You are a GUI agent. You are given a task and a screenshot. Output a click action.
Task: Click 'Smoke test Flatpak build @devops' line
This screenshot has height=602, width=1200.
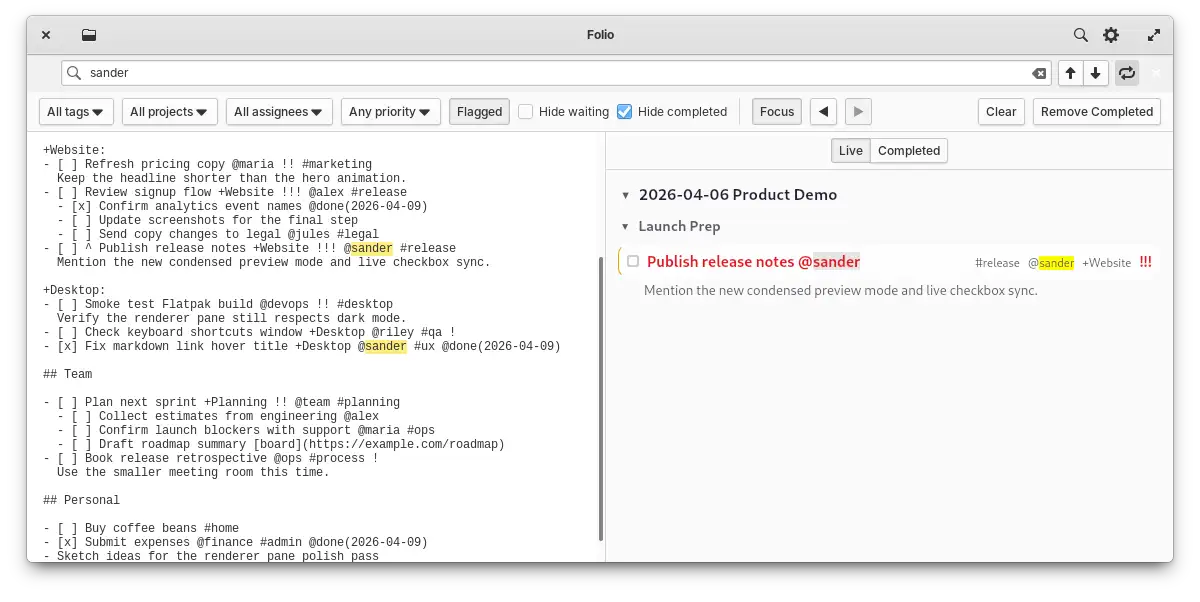coord(218,304)
